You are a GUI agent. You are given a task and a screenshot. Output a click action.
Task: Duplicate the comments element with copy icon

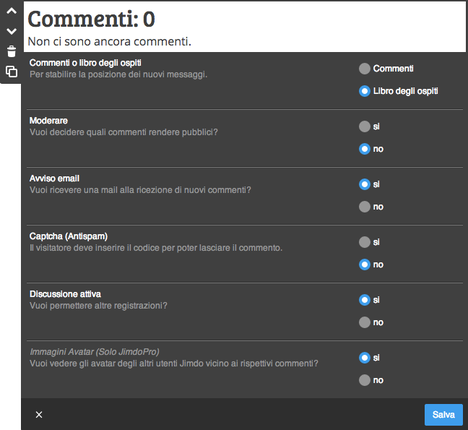pos(12,71)
